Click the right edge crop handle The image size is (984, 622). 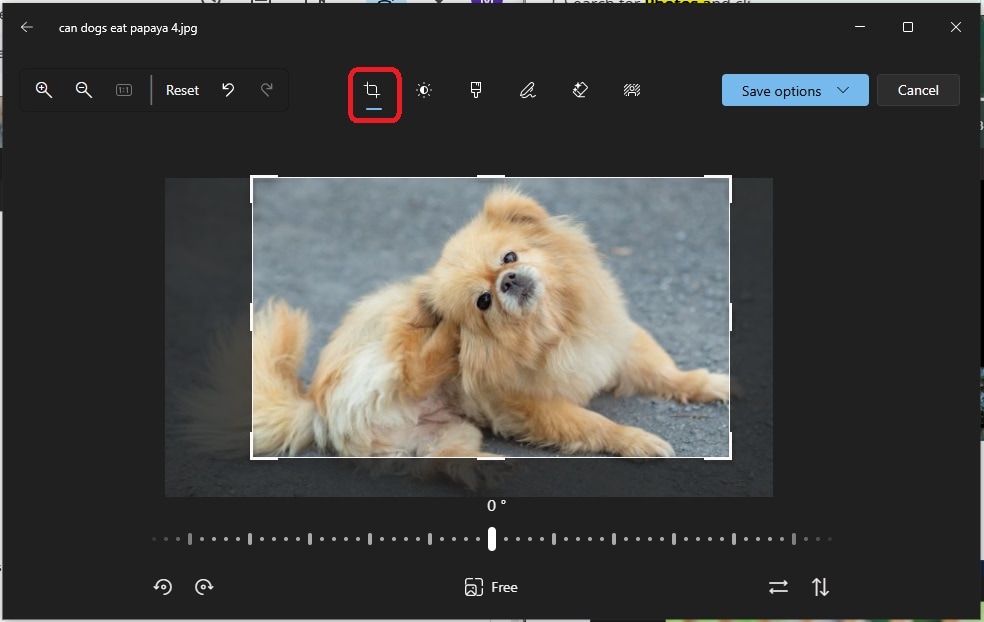730,317
